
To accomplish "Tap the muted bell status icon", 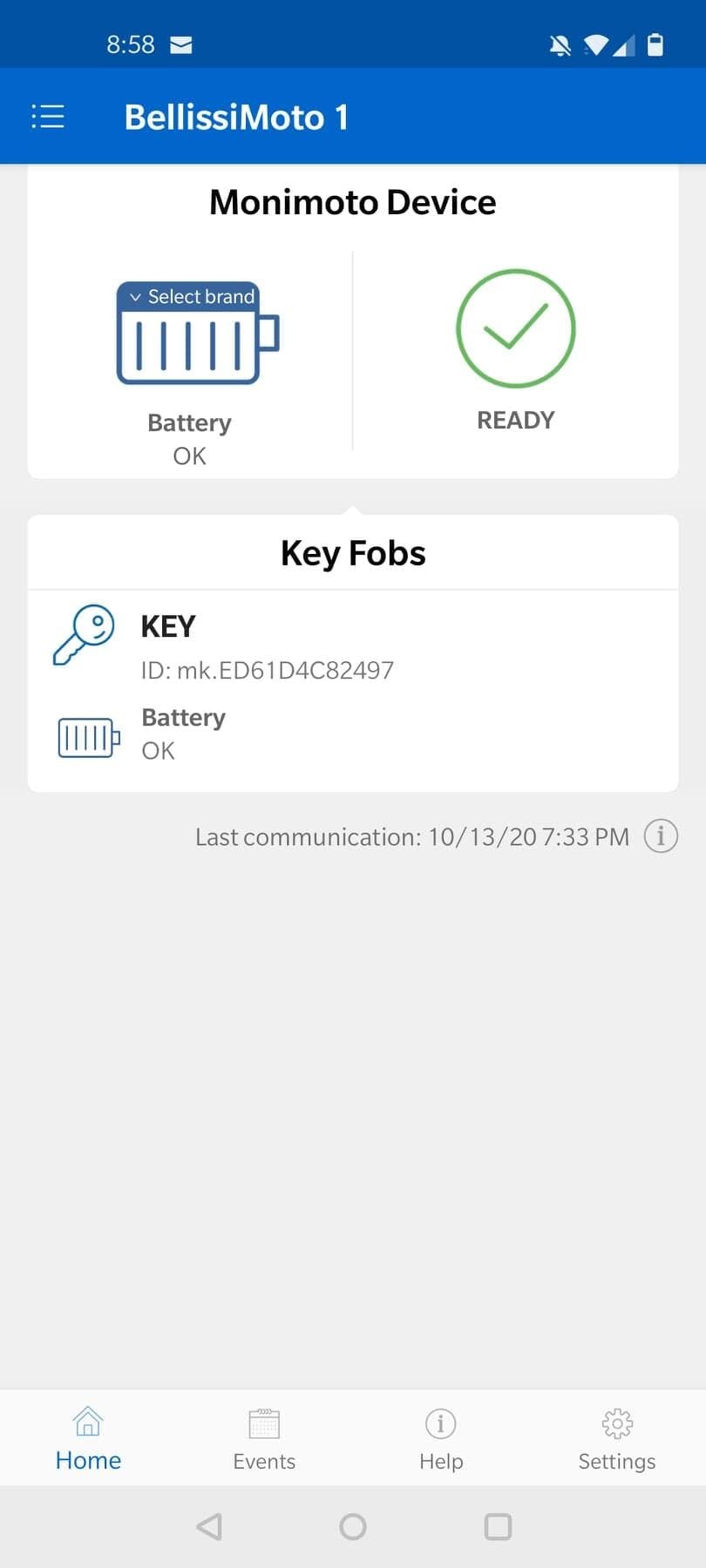I will [x=560, y=45].
